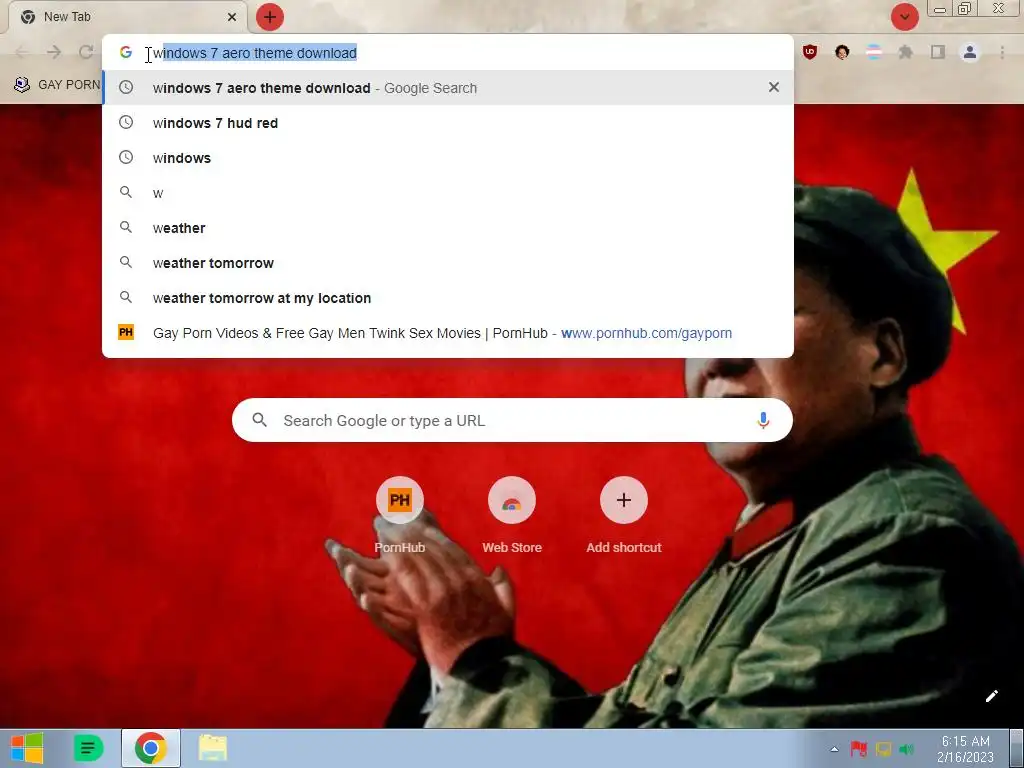Reload the page with the refresh icon
Screen dimensions: 1024x768
[x=86, y=52]
